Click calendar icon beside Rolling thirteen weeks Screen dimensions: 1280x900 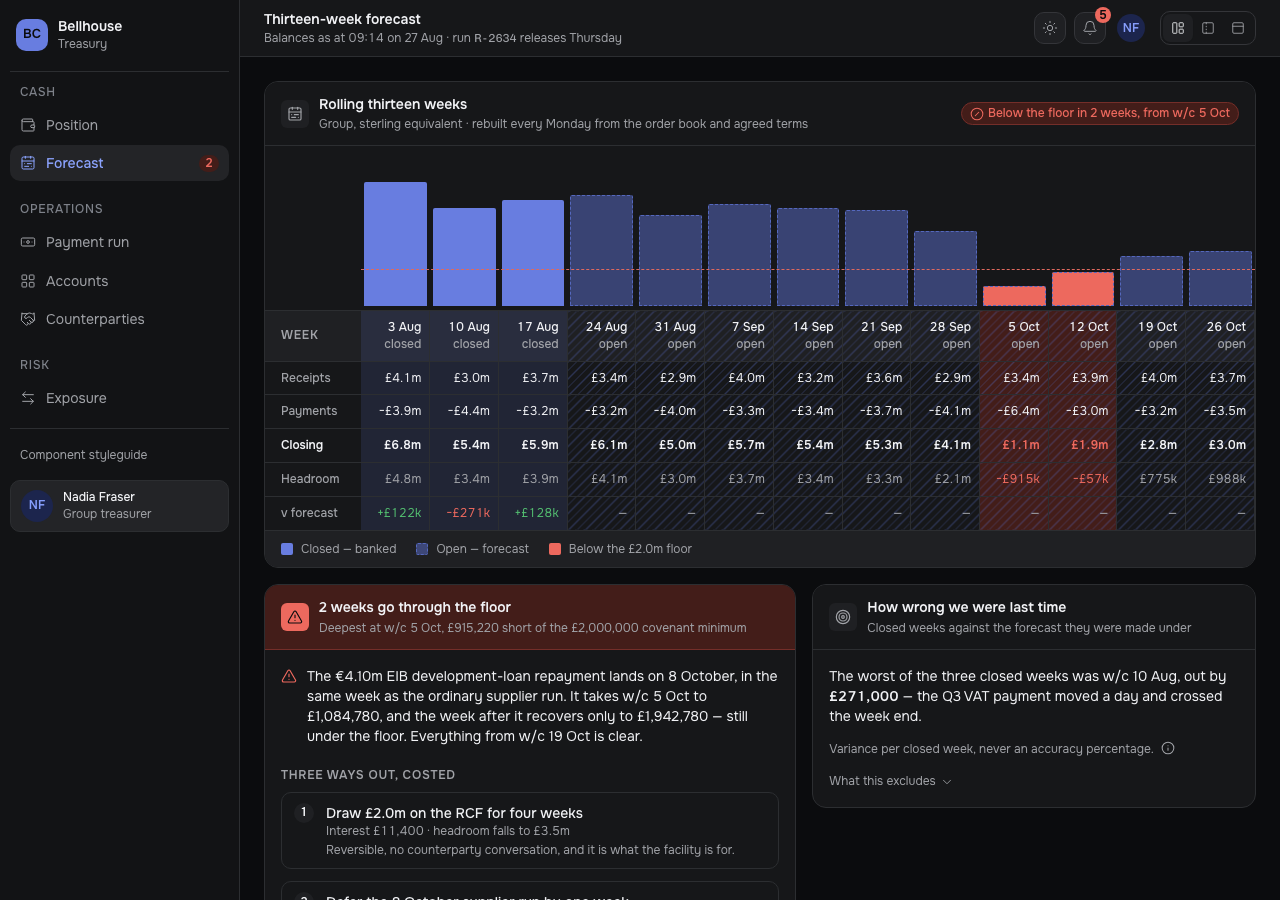click(x=295, y=114)
